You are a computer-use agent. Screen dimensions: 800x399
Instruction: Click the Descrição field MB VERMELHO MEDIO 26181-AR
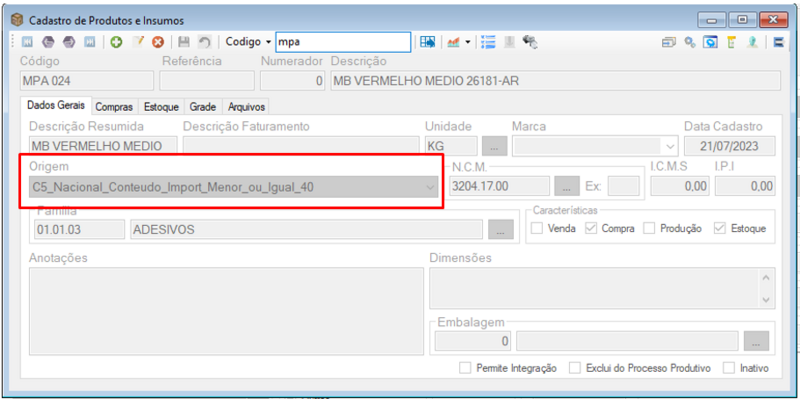(x=556, y=81)
